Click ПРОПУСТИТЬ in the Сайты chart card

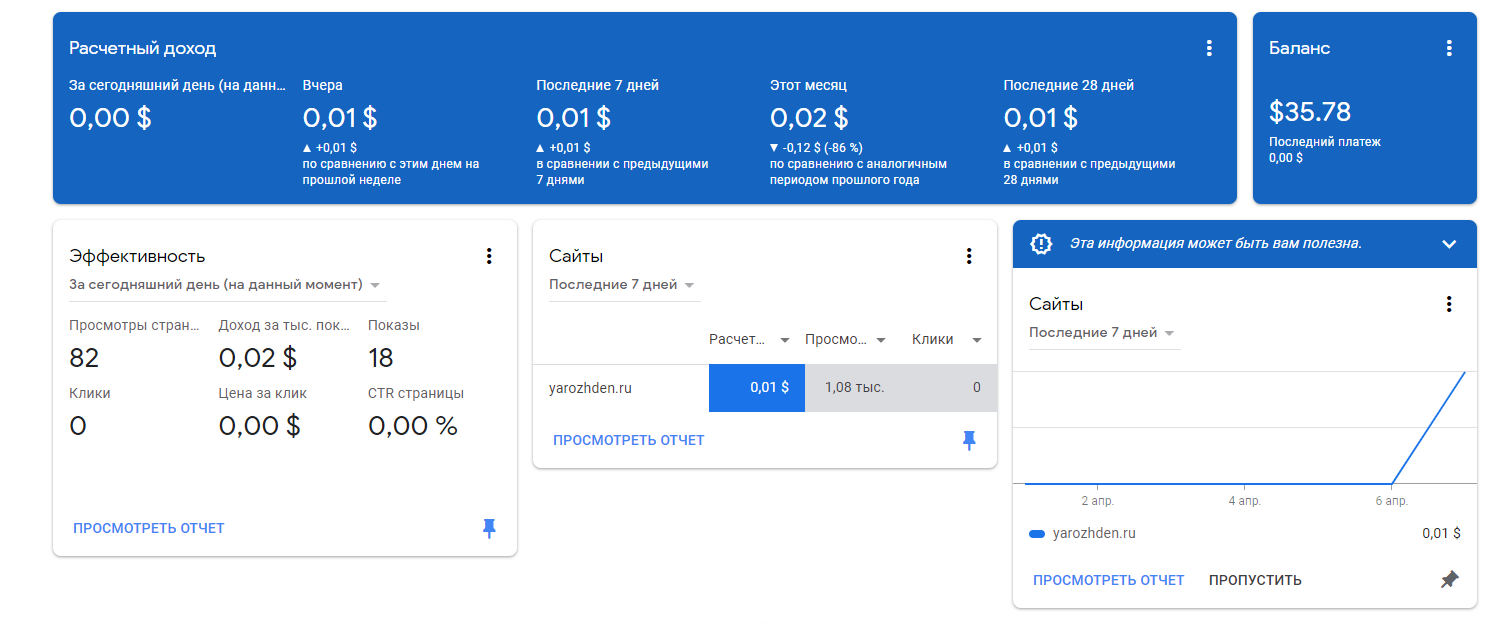click(1255, 580)
